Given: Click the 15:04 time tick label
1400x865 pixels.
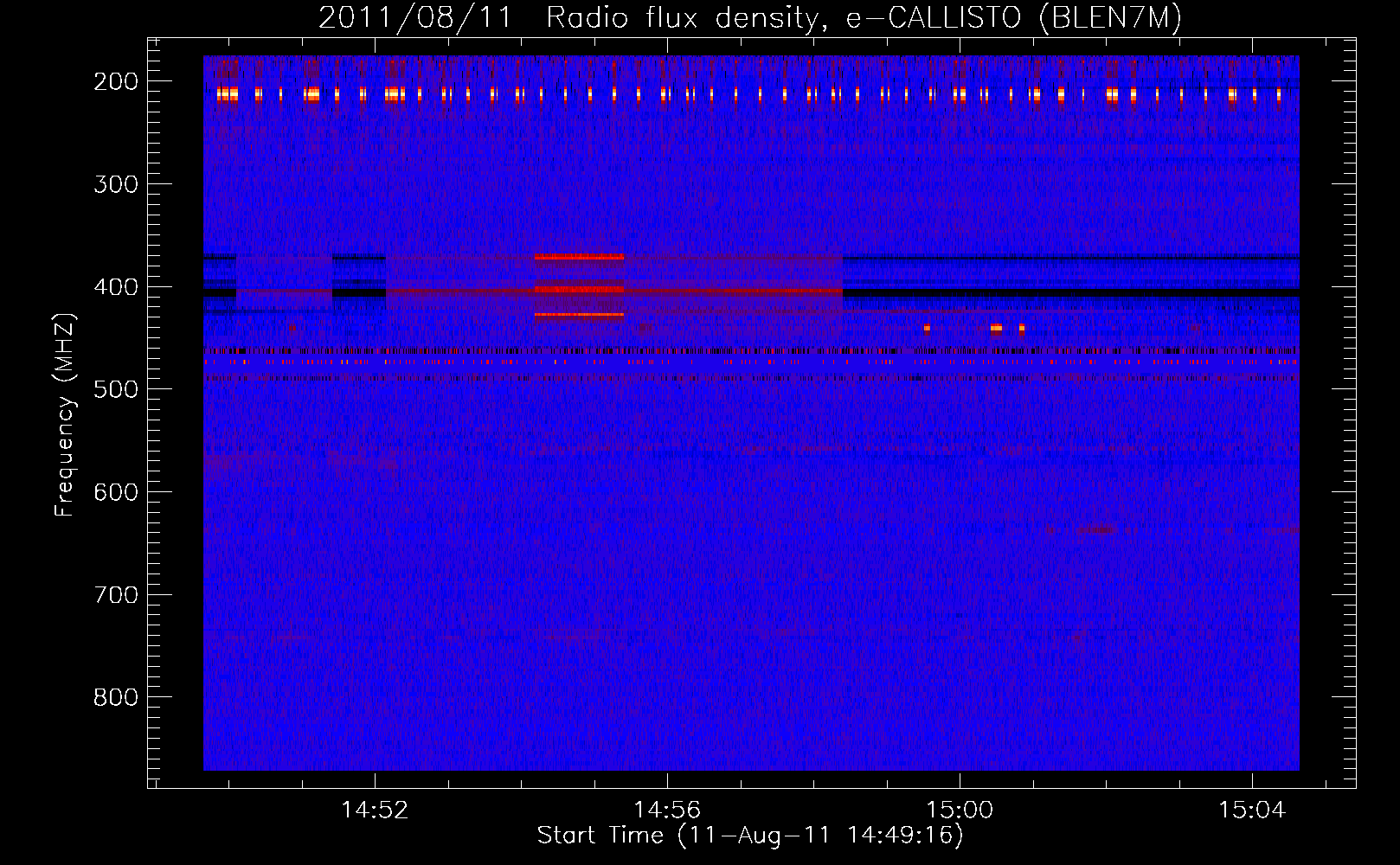Looking at the screenshot, I should coord(1252,811).
